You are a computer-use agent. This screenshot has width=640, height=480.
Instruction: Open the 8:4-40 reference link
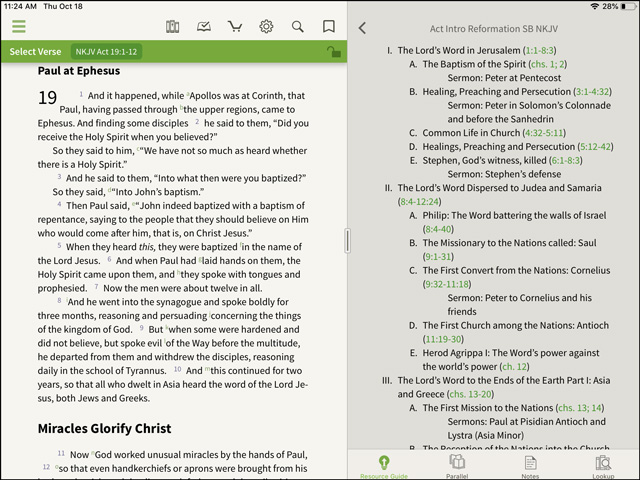pyautogui.click(x=438, y=229)
